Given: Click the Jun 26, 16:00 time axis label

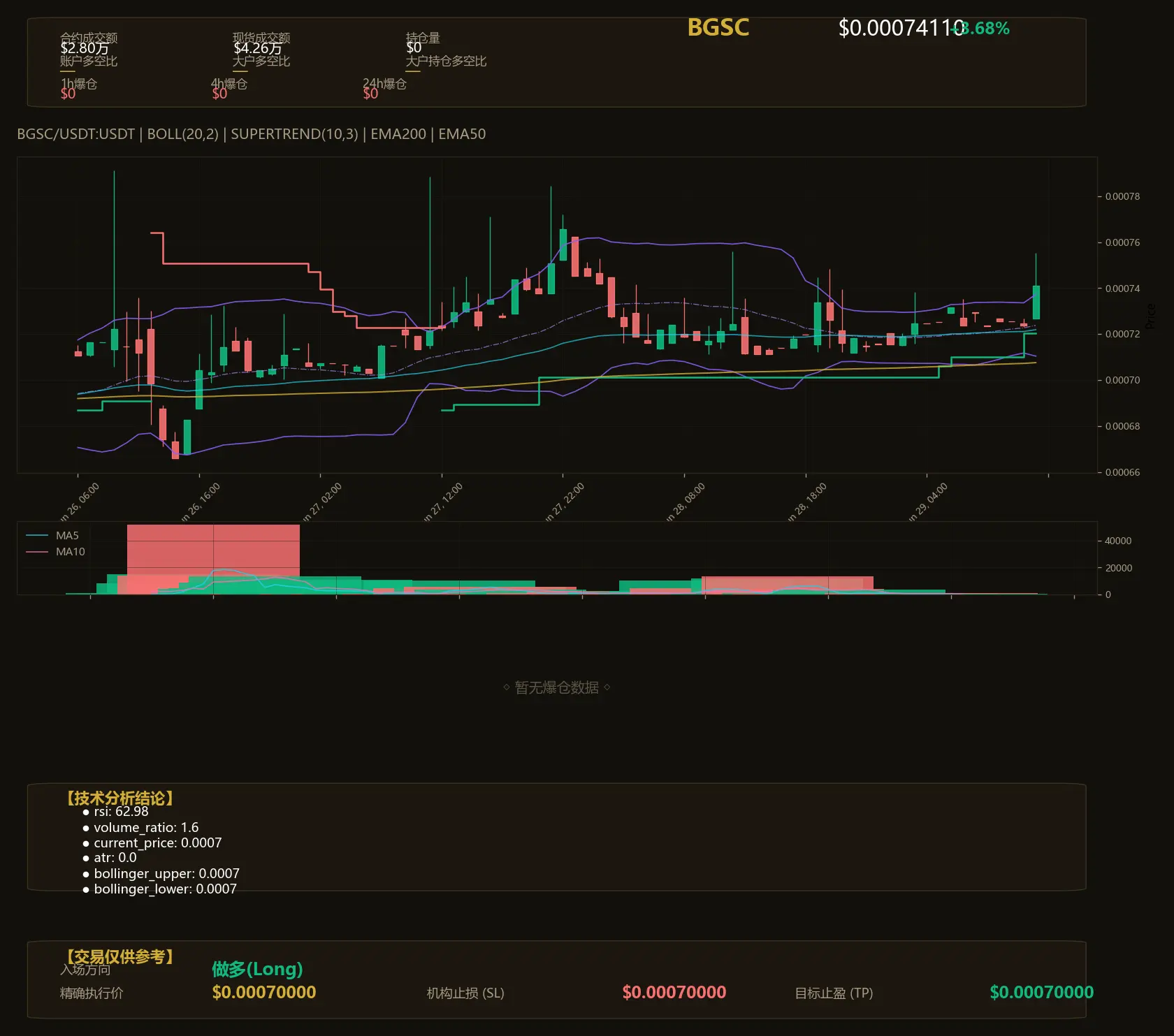Looking at the screenshot, I should tap(201, 502).
